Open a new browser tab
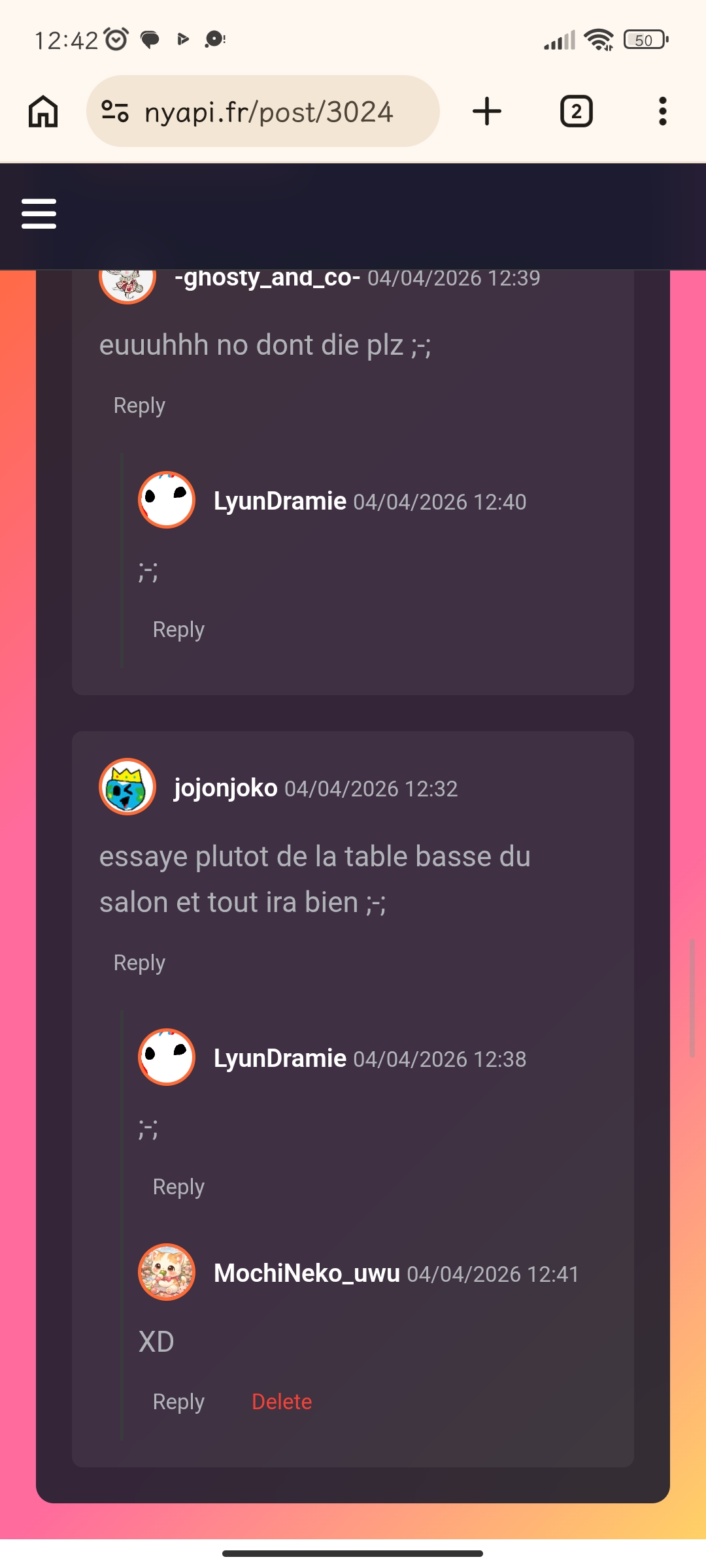The image size is (706, 1568). point(486,112)
